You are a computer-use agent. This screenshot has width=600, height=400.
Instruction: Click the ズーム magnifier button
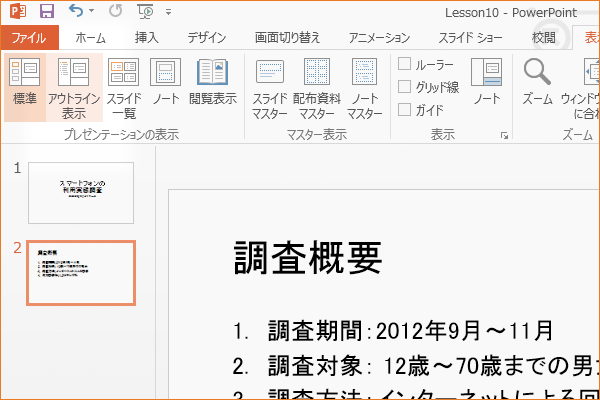[x=537, y=82]
